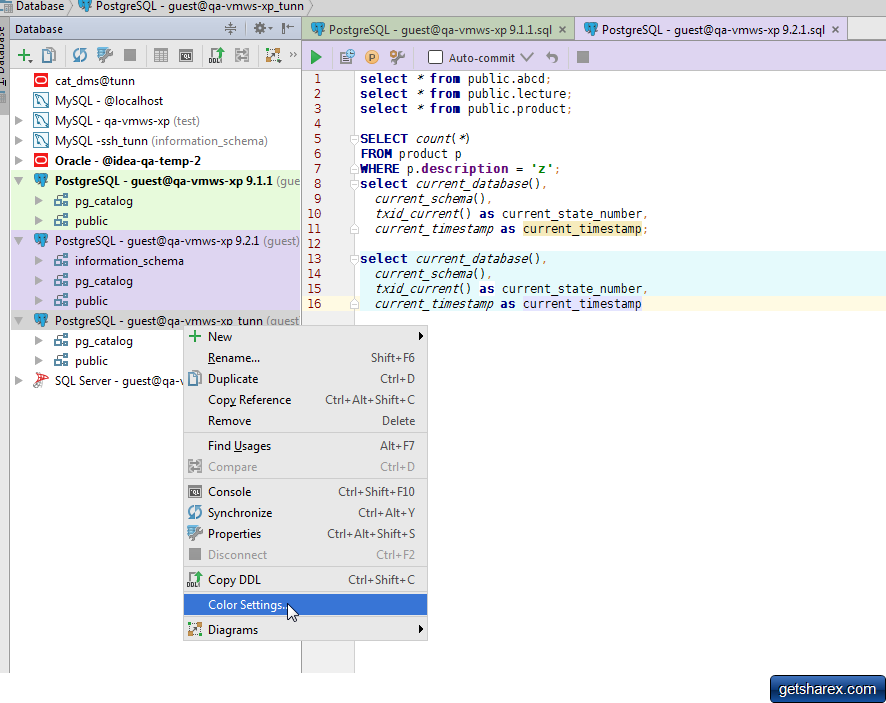Open console settings wrench icon in editor toolbar
Viewport: 886px width, 703px height.
point(397,57)
